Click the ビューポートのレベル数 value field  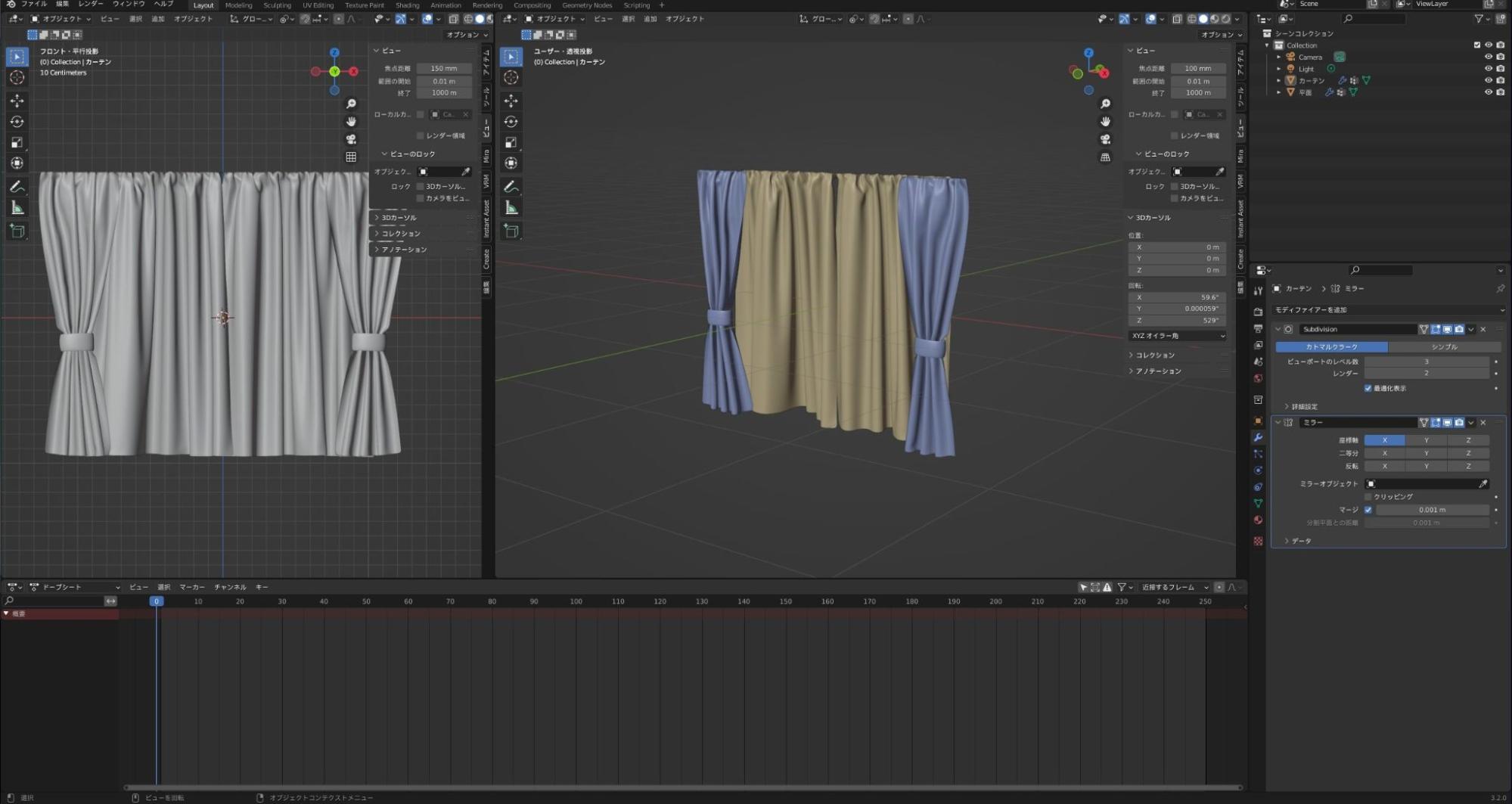coord(1427,362)
